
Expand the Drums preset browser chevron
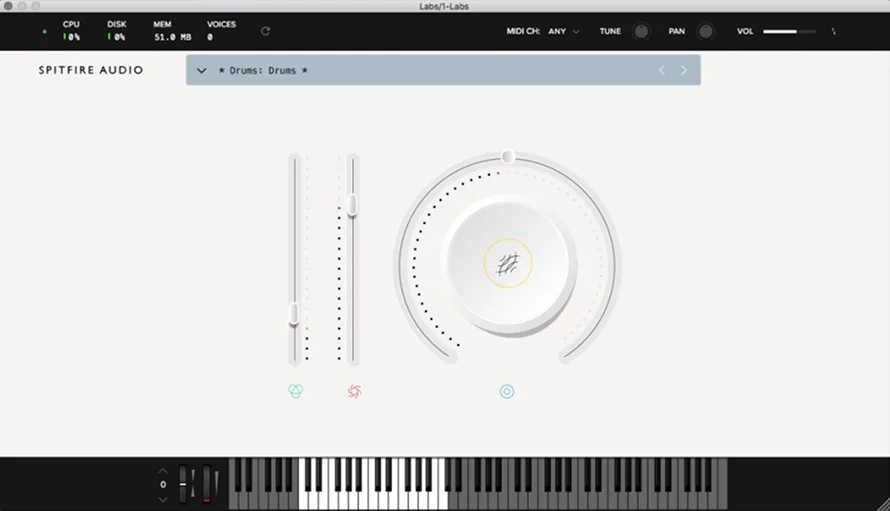pos(201,70)
